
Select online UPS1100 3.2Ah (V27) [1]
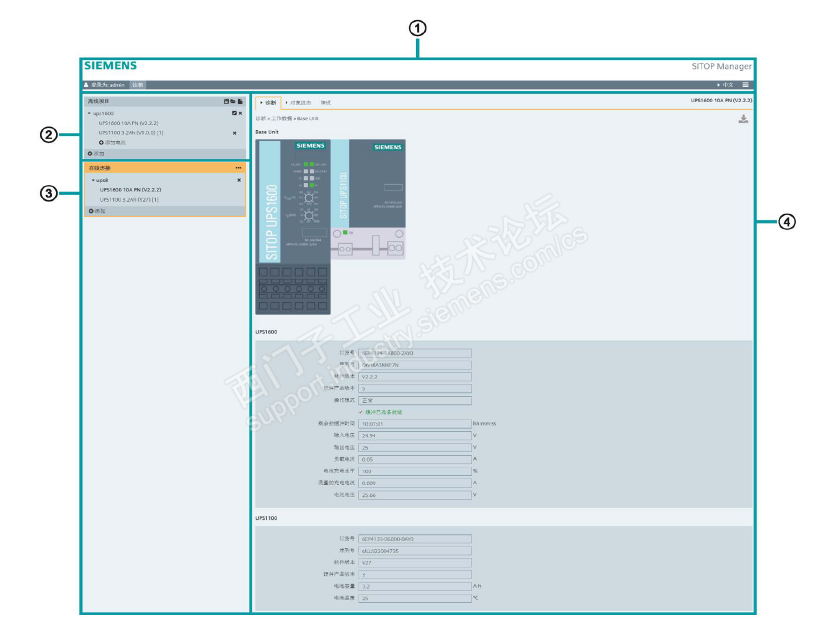[x=129, y=200]
